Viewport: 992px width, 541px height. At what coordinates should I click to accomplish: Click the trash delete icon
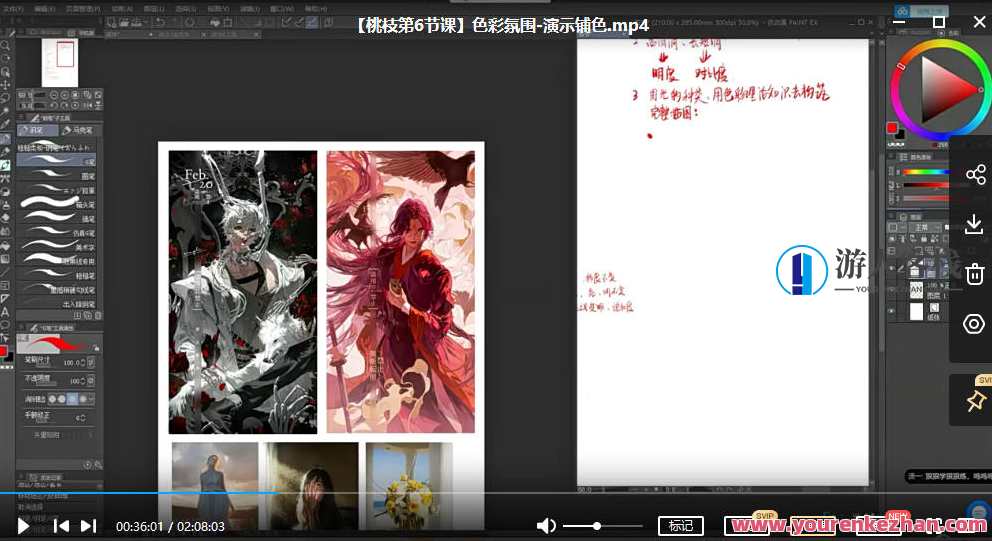coord(974,274)
